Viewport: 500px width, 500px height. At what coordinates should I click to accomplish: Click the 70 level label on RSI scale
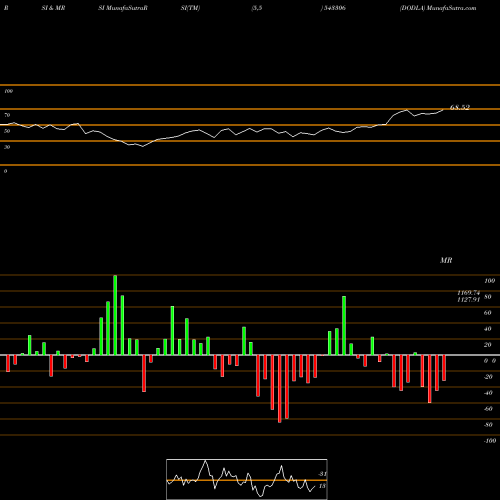pos(7,115)
